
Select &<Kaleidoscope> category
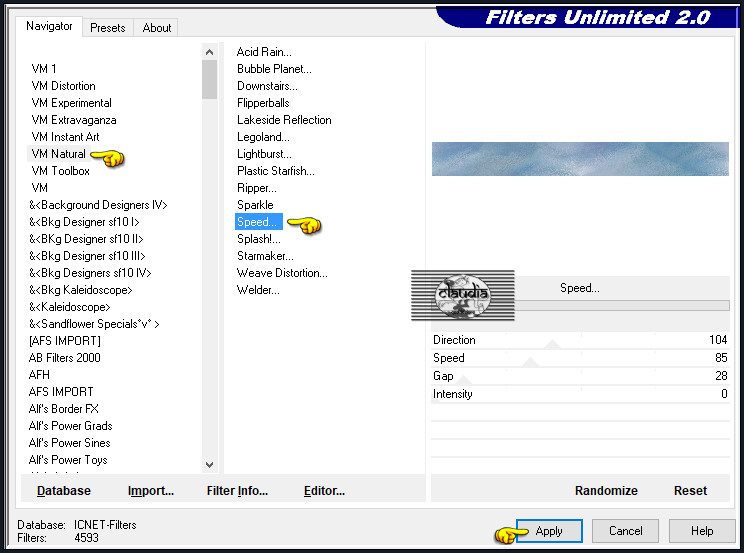tap(70, 307)
